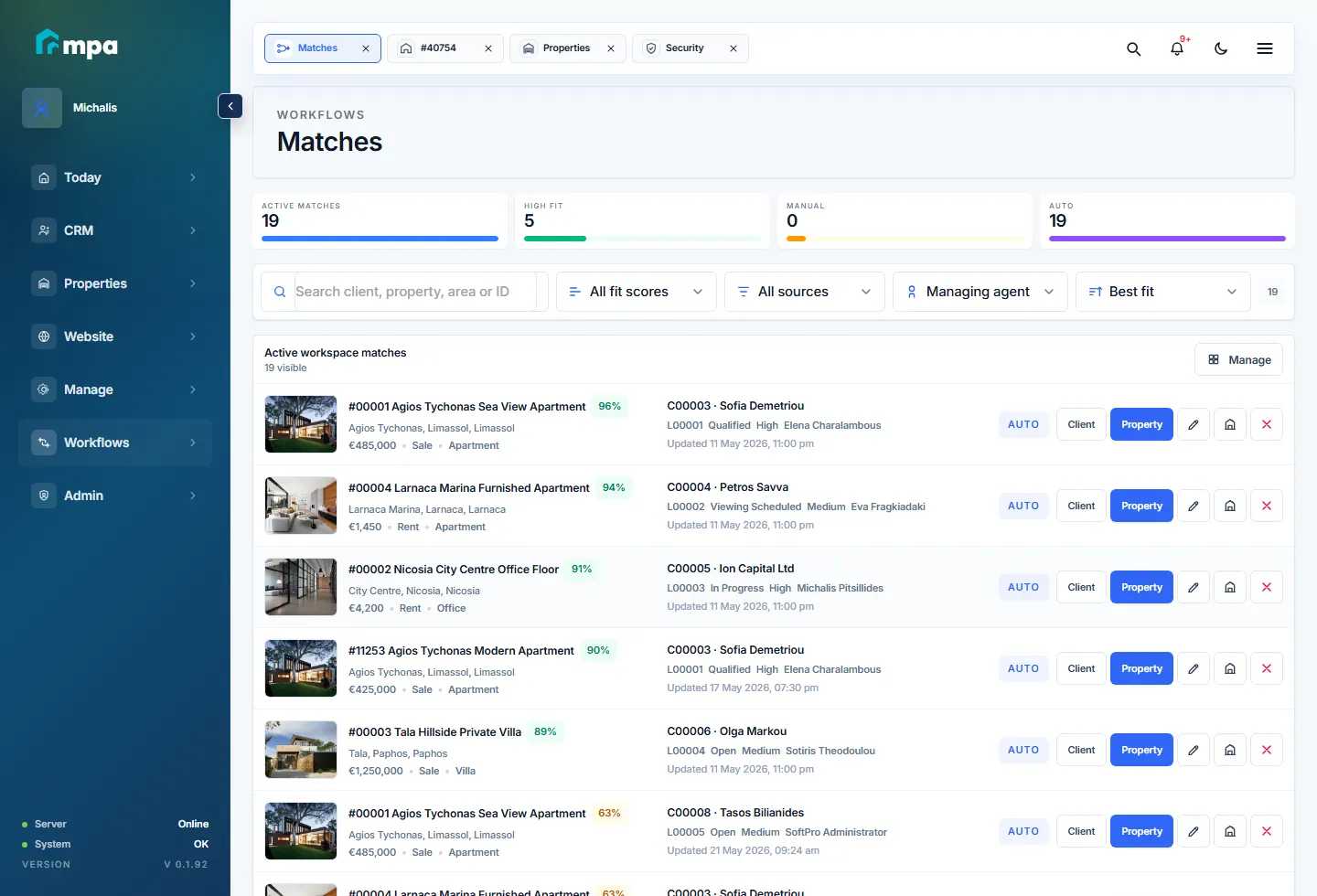Close the Security tab
1317x896 pixels.
point(733,48)
